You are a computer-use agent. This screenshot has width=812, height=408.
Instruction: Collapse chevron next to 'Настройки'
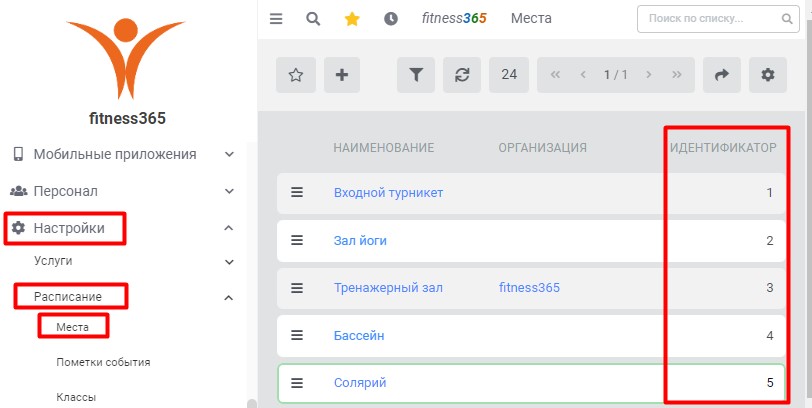click(229, 228)
